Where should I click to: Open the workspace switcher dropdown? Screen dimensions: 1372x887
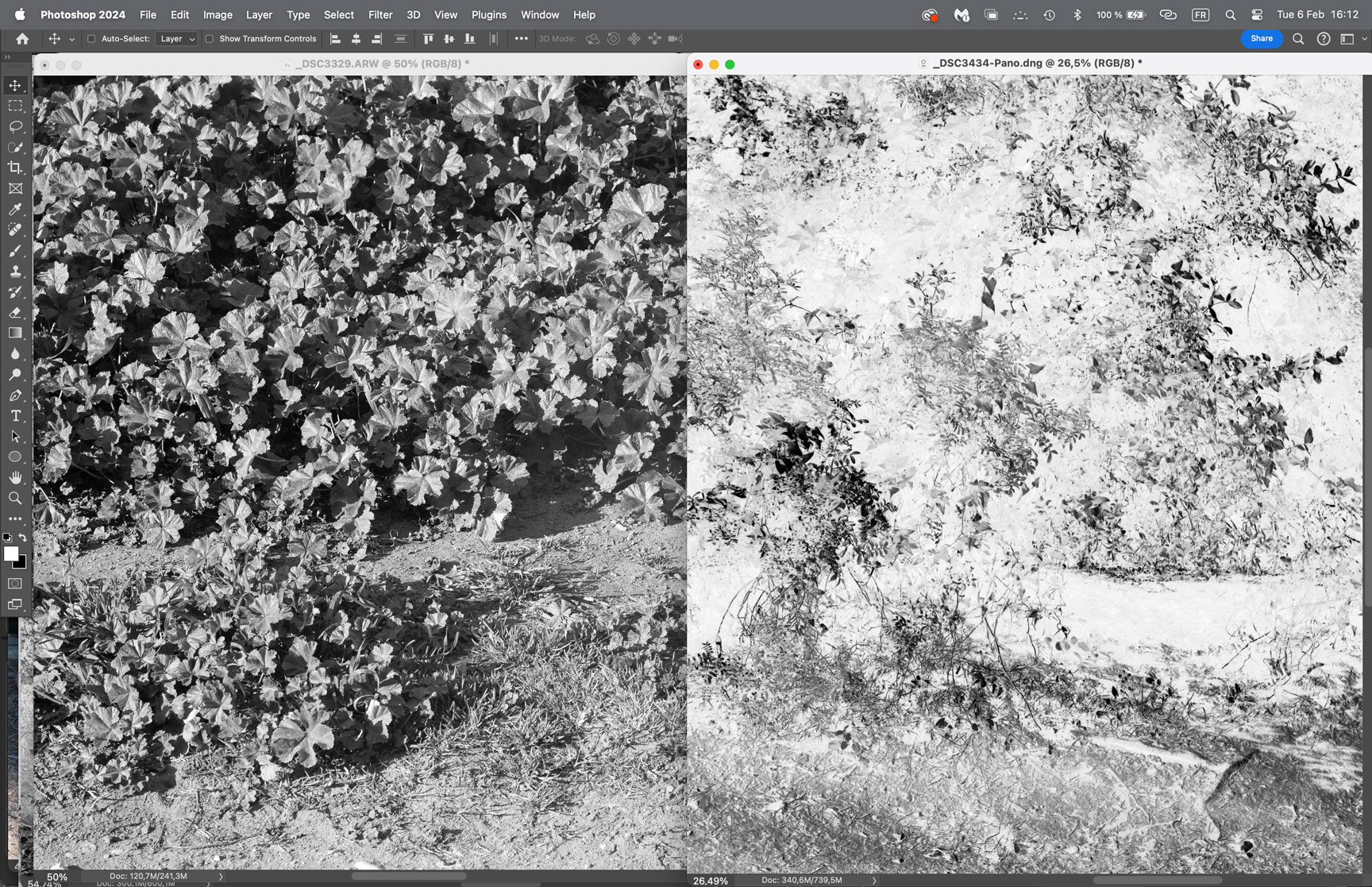point(1352,38)
